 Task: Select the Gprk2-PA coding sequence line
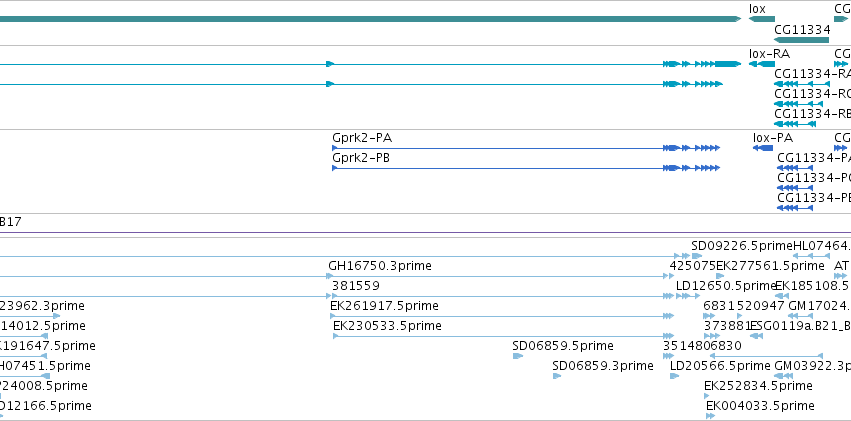pos(526,148)
